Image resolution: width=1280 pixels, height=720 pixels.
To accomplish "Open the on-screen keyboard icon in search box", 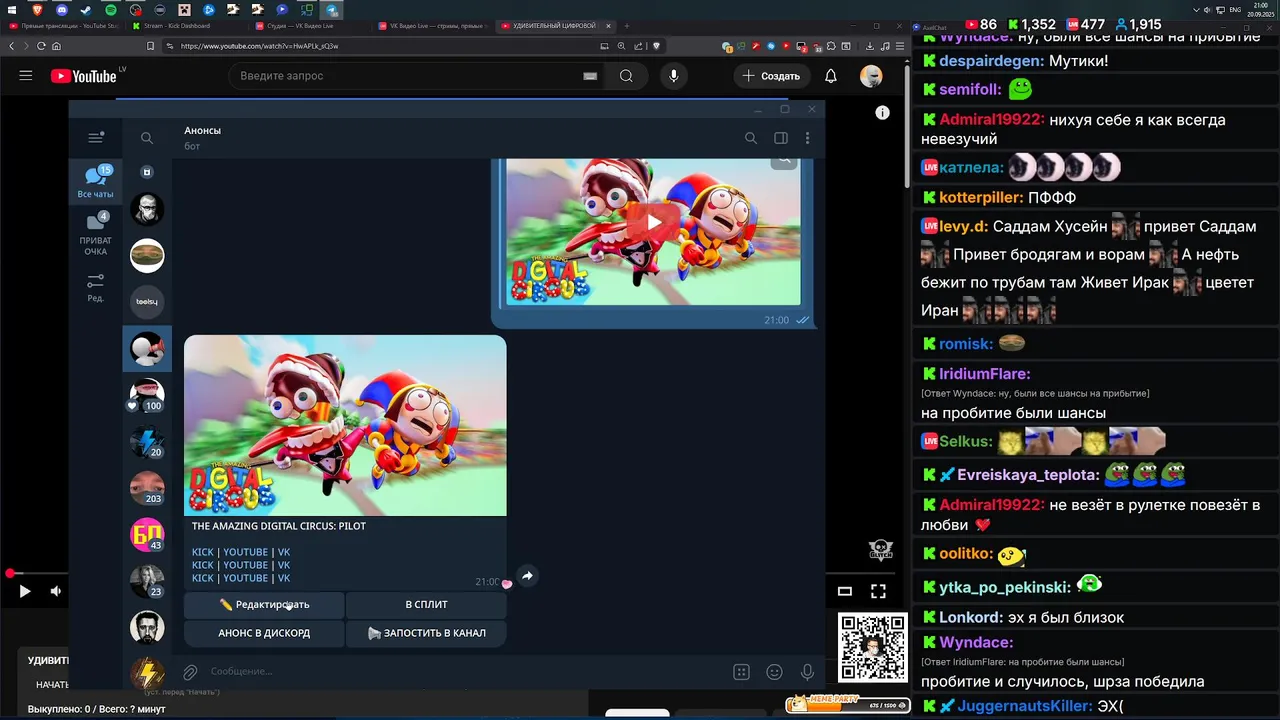I will 590,76.
